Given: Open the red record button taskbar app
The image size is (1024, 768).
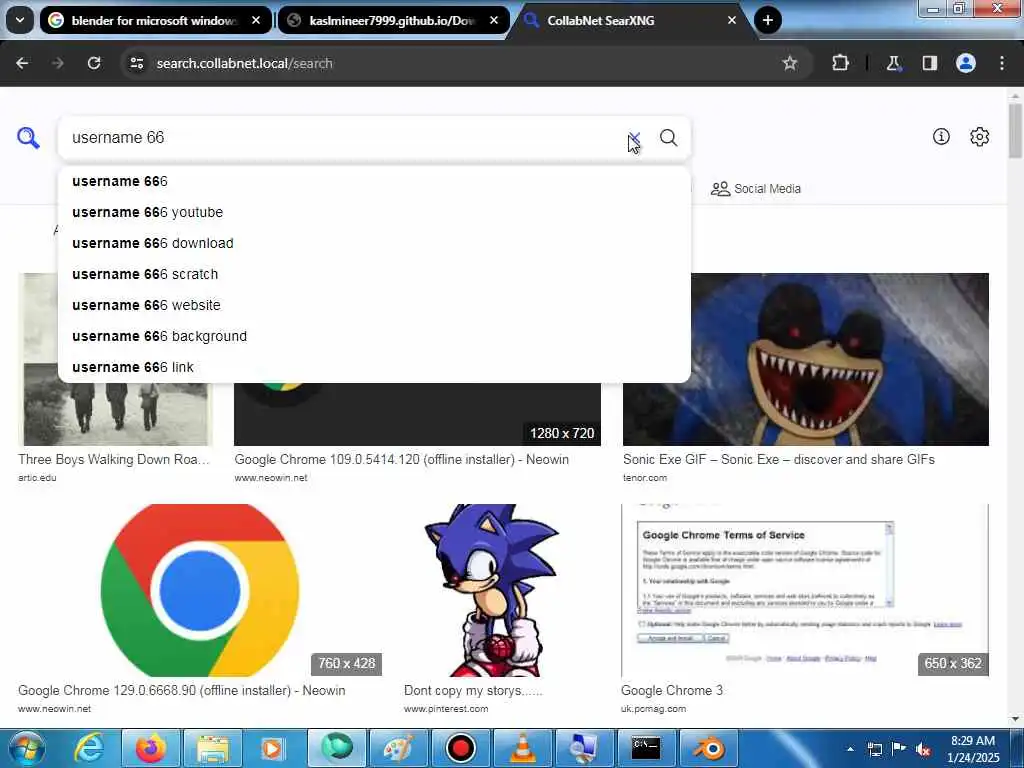Looking at the screenshot, I should [x=460, y=748].
